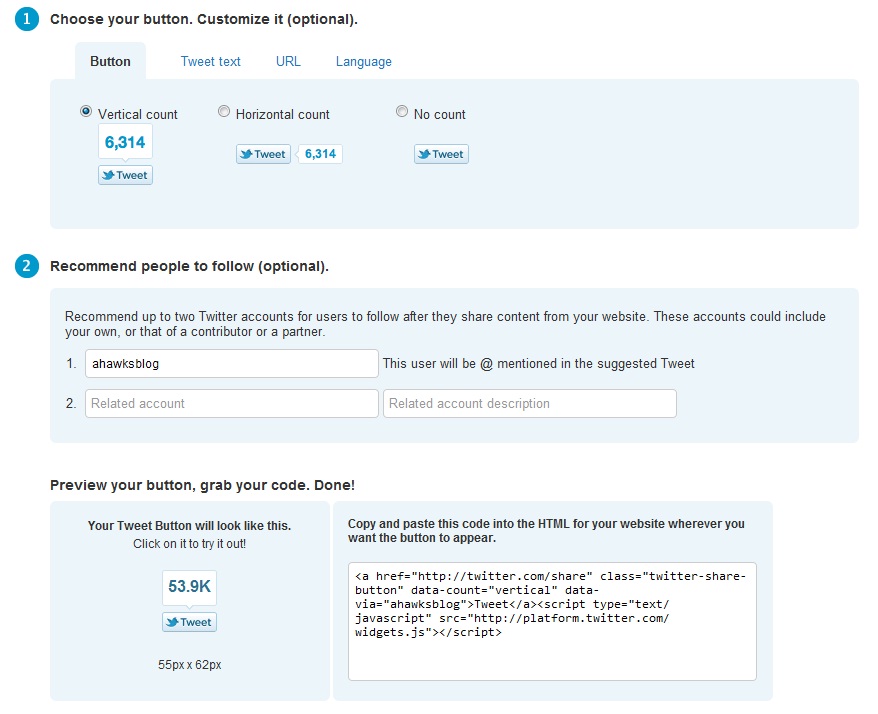The width and height of the screenshot is (878, 714).
Task: Select the Button tab
Action: click(110, 61)
